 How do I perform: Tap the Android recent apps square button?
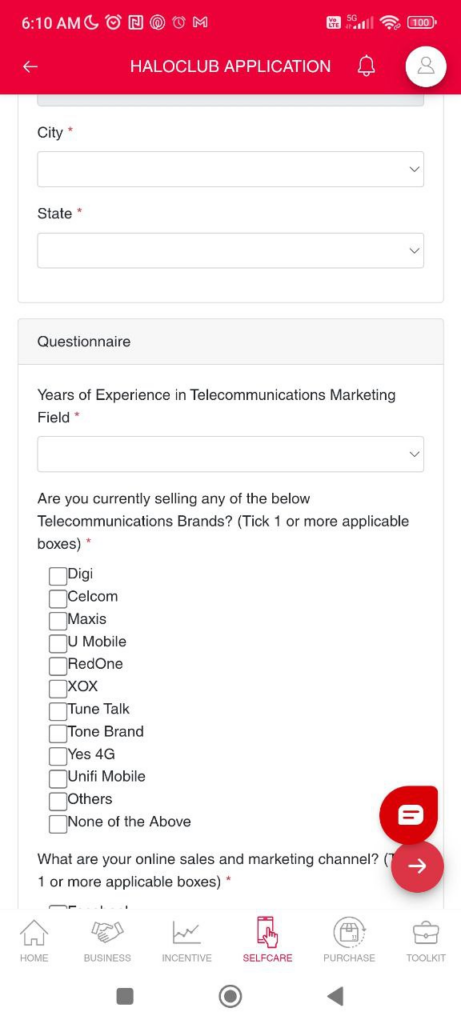(x=125, y=996)
